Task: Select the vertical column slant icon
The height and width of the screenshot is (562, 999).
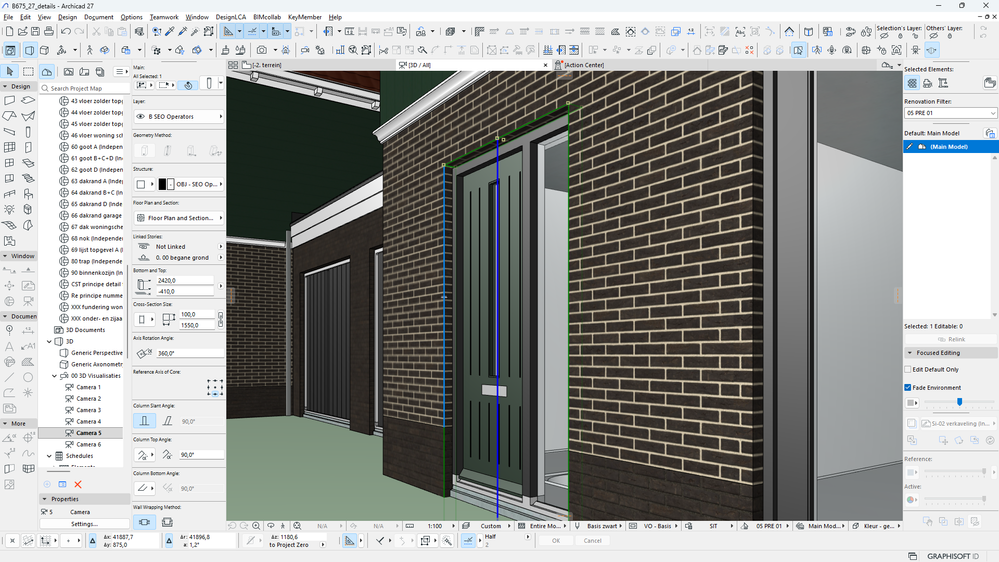Action: tap(144, 421)
